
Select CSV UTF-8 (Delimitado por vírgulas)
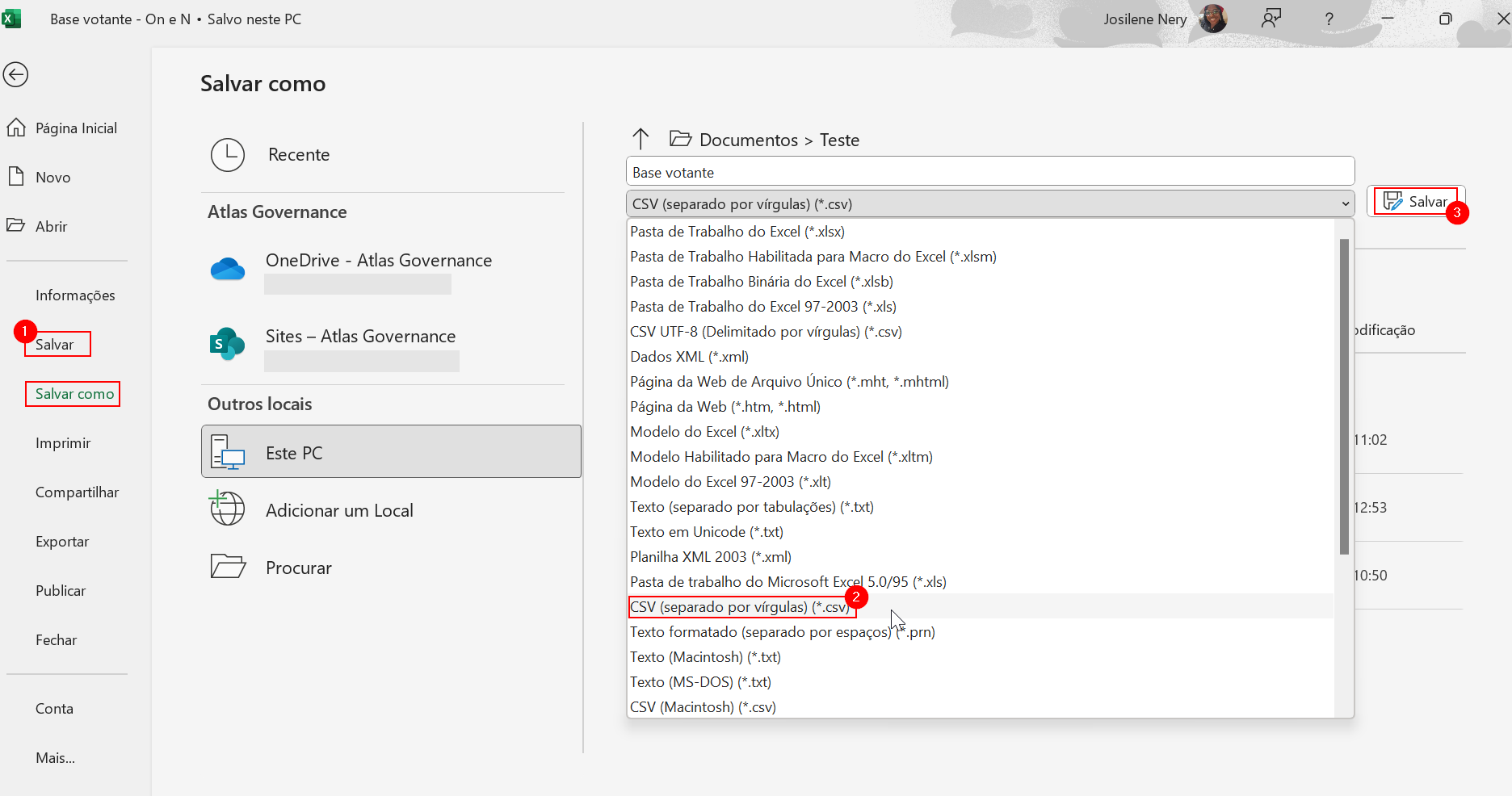[766, 331]
